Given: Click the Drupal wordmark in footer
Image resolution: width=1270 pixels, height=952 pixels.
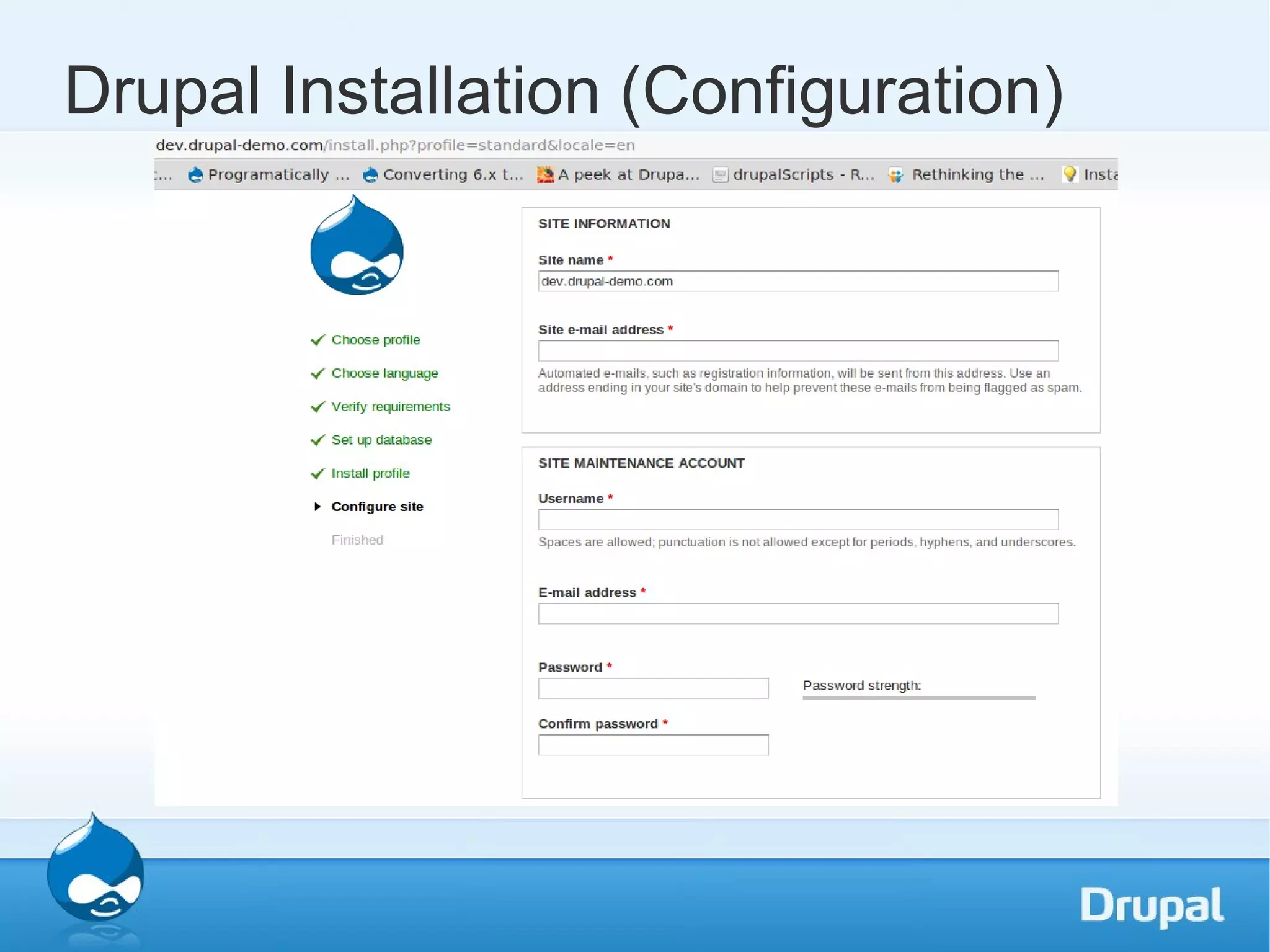Looking at the screenshot, I should pyautogui.click(x=1152, y=906).
